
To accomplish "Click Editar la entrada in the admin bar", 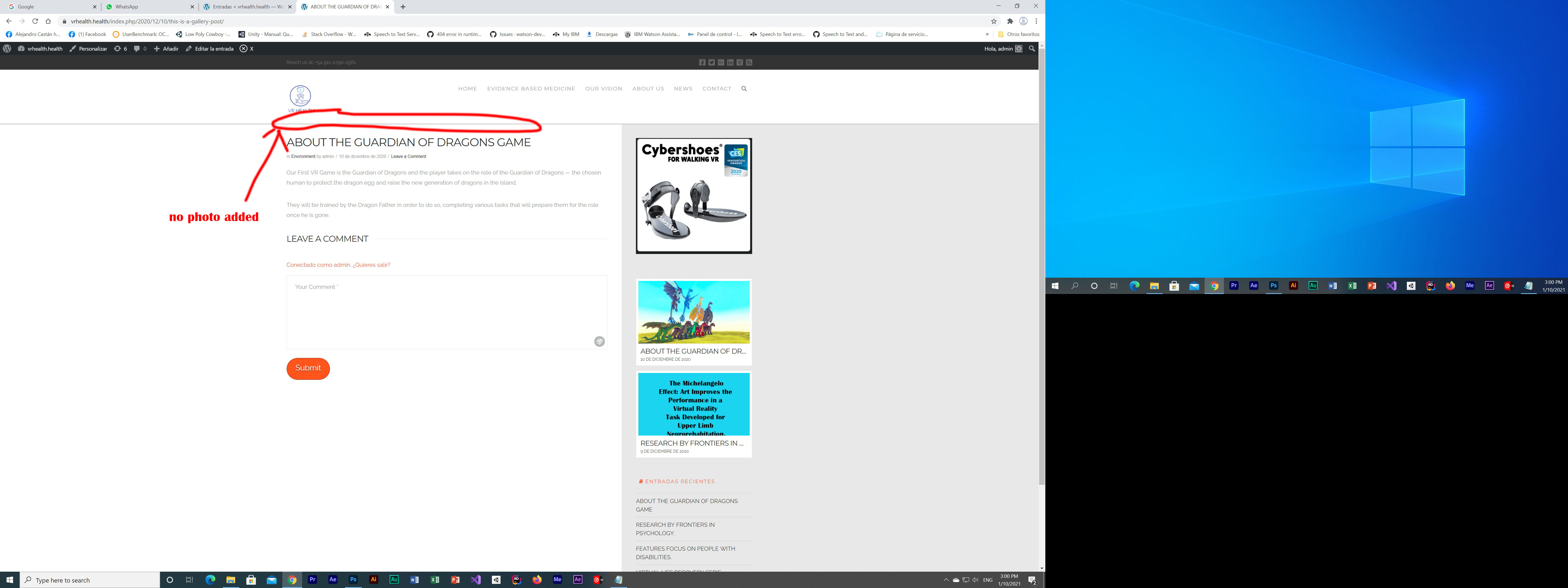I will pos(209,49).
